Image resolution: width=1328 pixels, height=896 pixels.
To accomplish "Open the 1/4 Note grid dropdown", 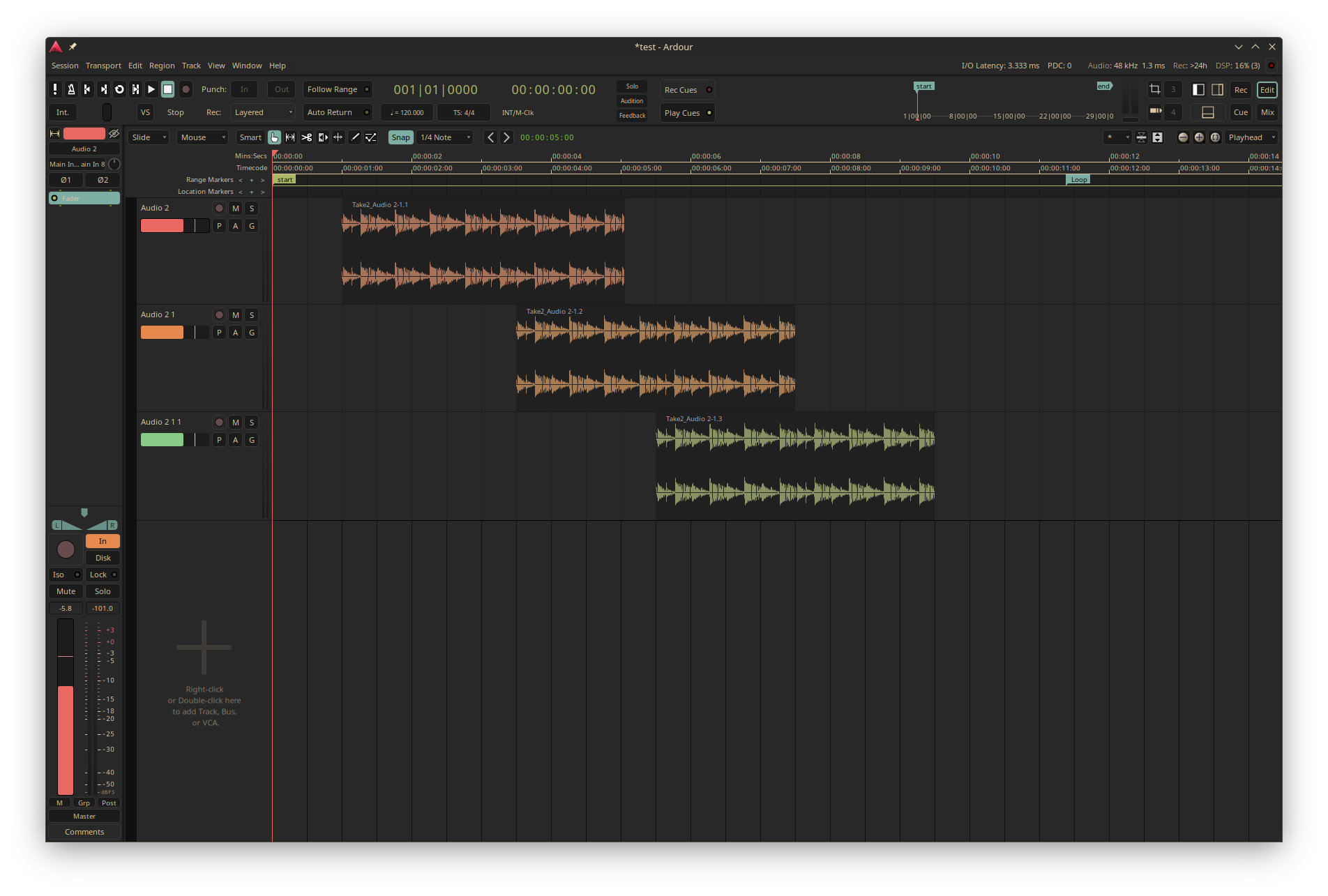I will tap(445, 137).
